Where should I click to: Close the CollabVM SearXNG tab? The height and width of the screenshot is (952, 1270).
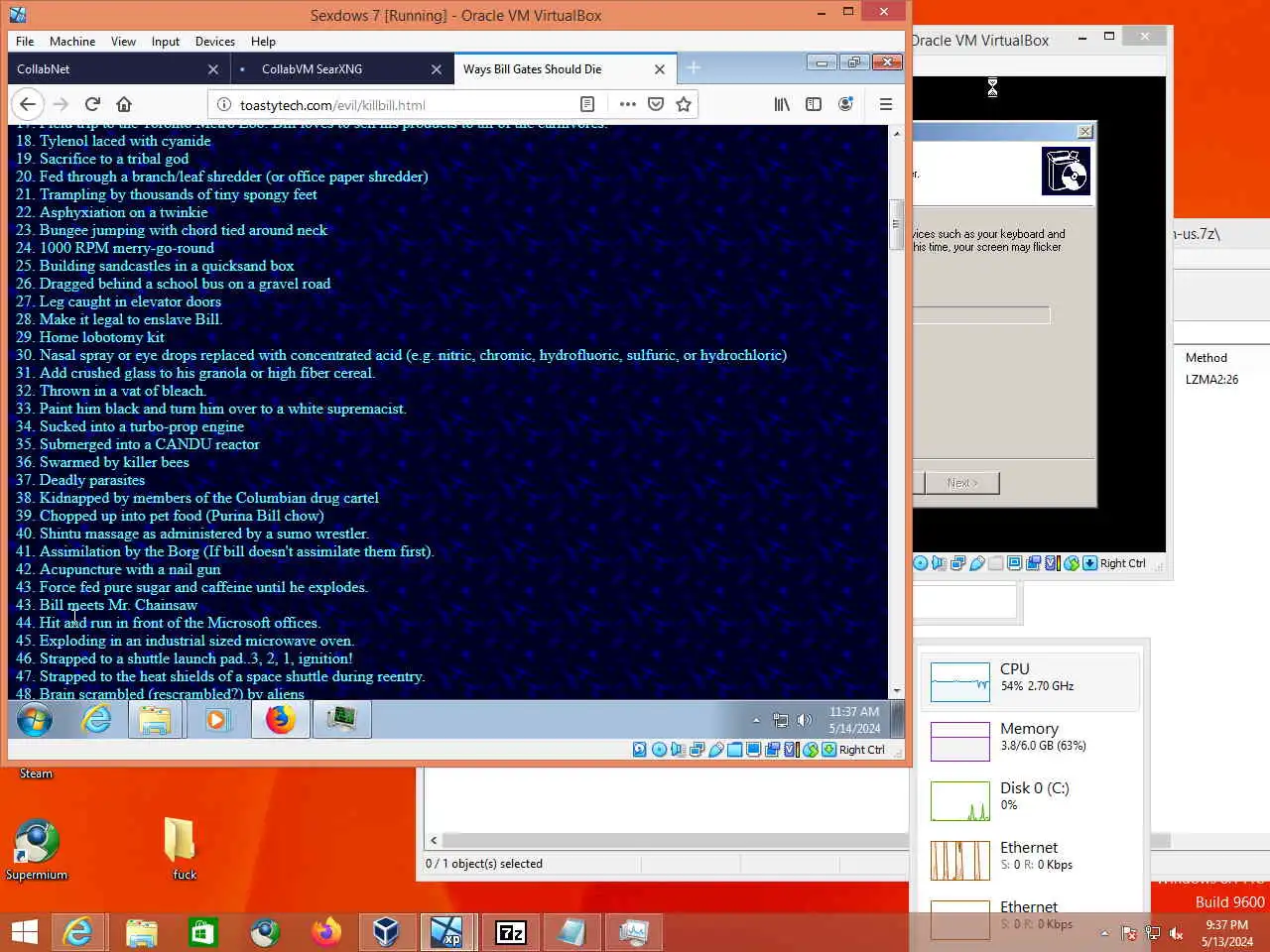coord(437,69)
